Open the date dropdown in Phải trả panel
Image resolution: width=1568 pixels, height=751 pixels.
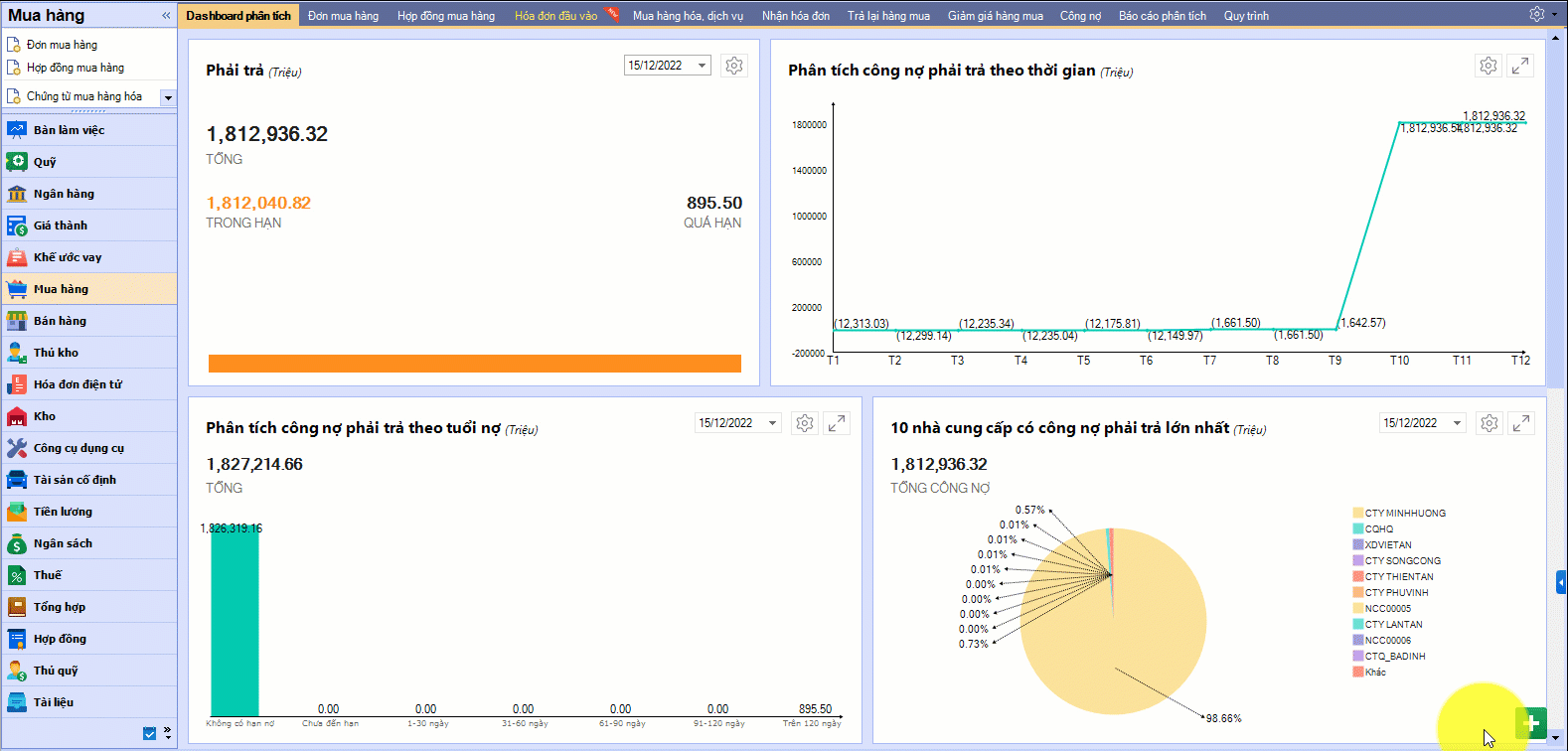pos(702,66)
